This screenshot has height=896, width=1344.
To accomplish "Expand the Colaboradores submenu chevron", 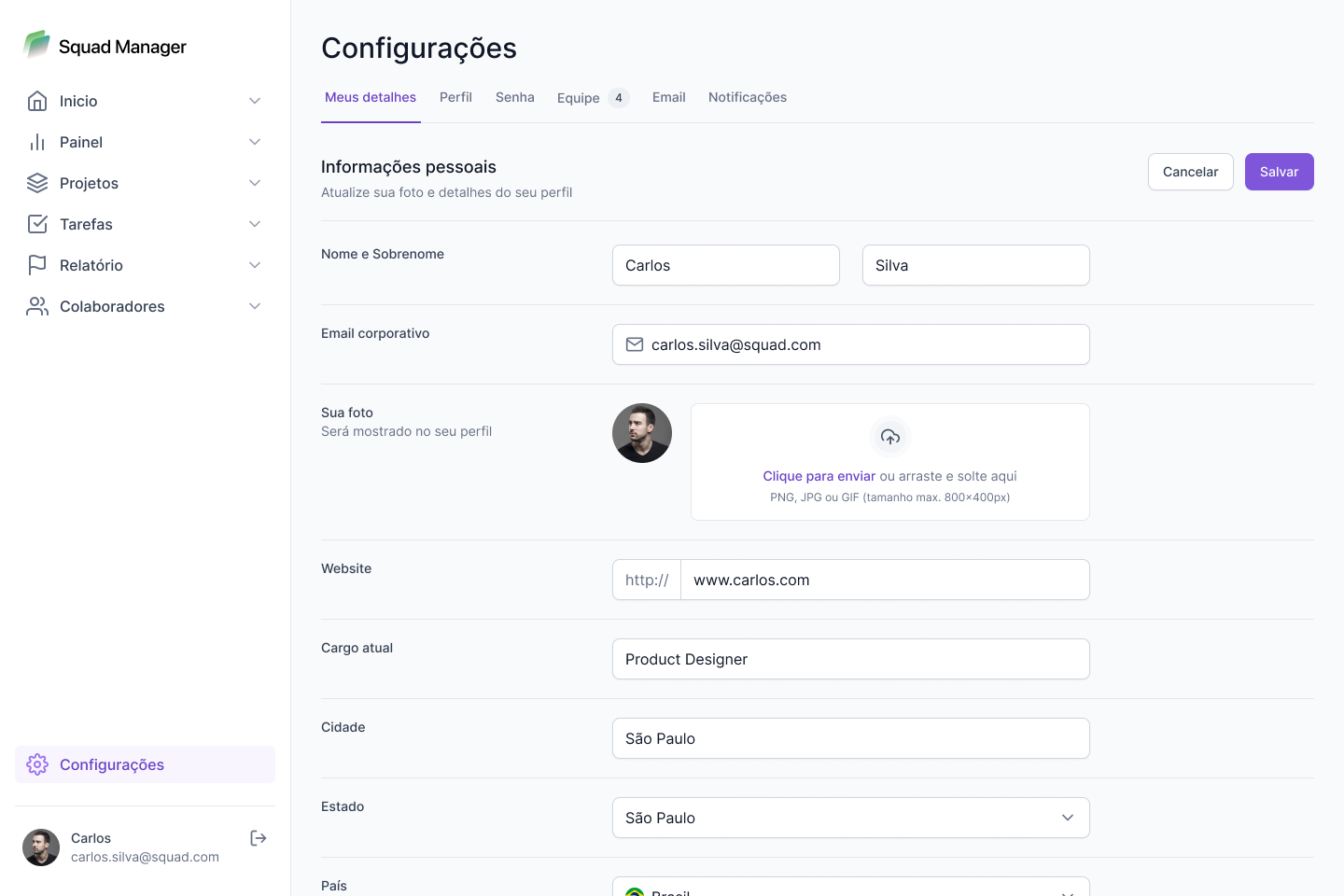I will point(255,306).
